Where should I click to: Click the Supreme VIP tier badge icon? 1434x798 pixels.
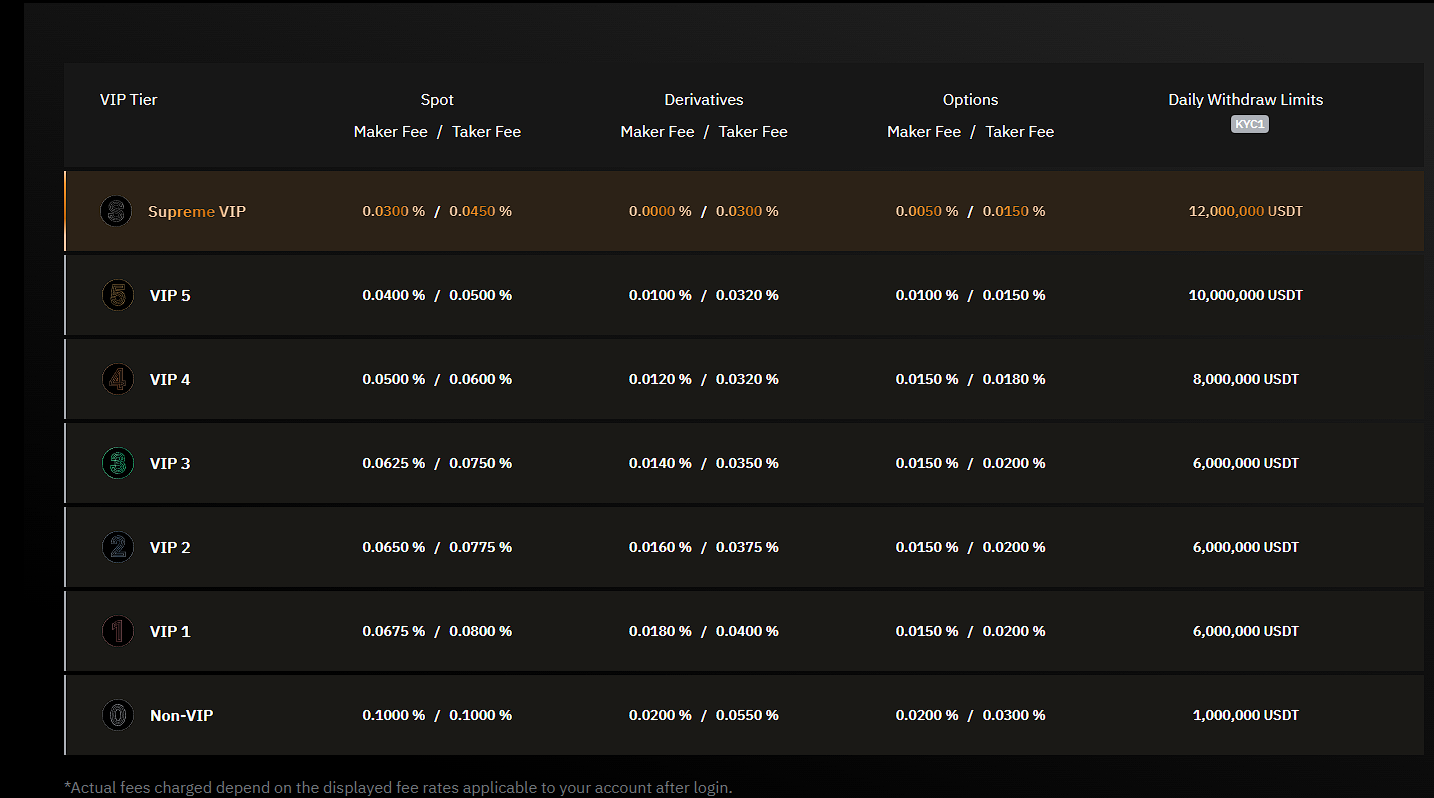tap(116, 211)
